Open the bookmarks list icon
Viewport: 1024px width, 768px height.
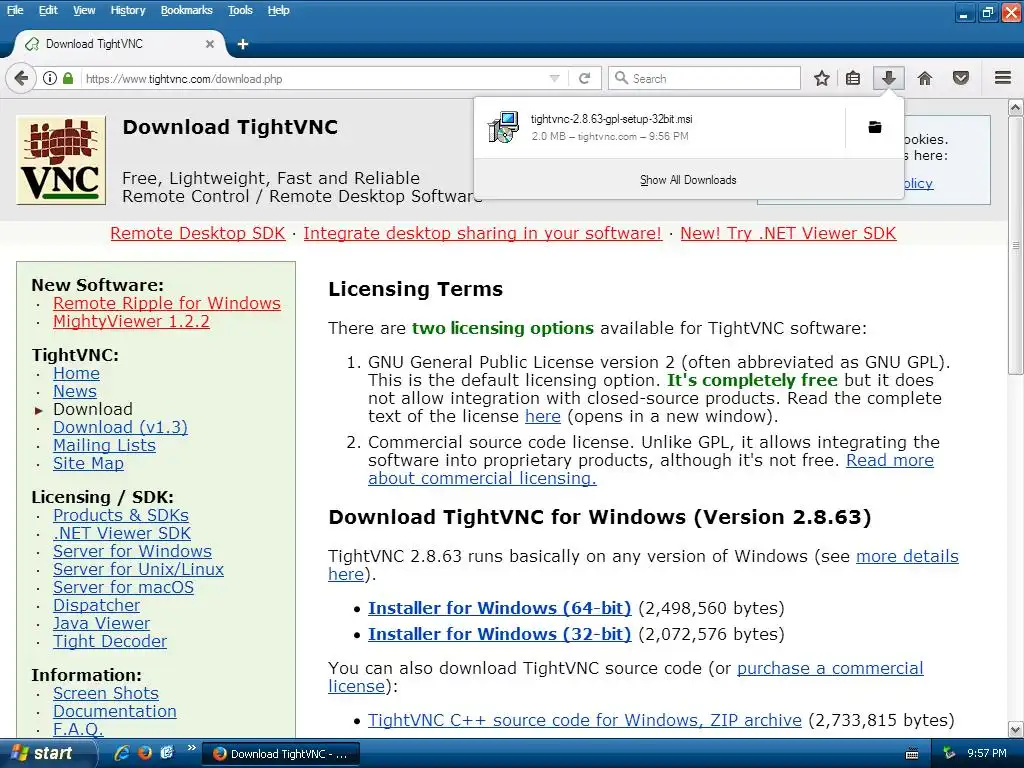(853, 78)
